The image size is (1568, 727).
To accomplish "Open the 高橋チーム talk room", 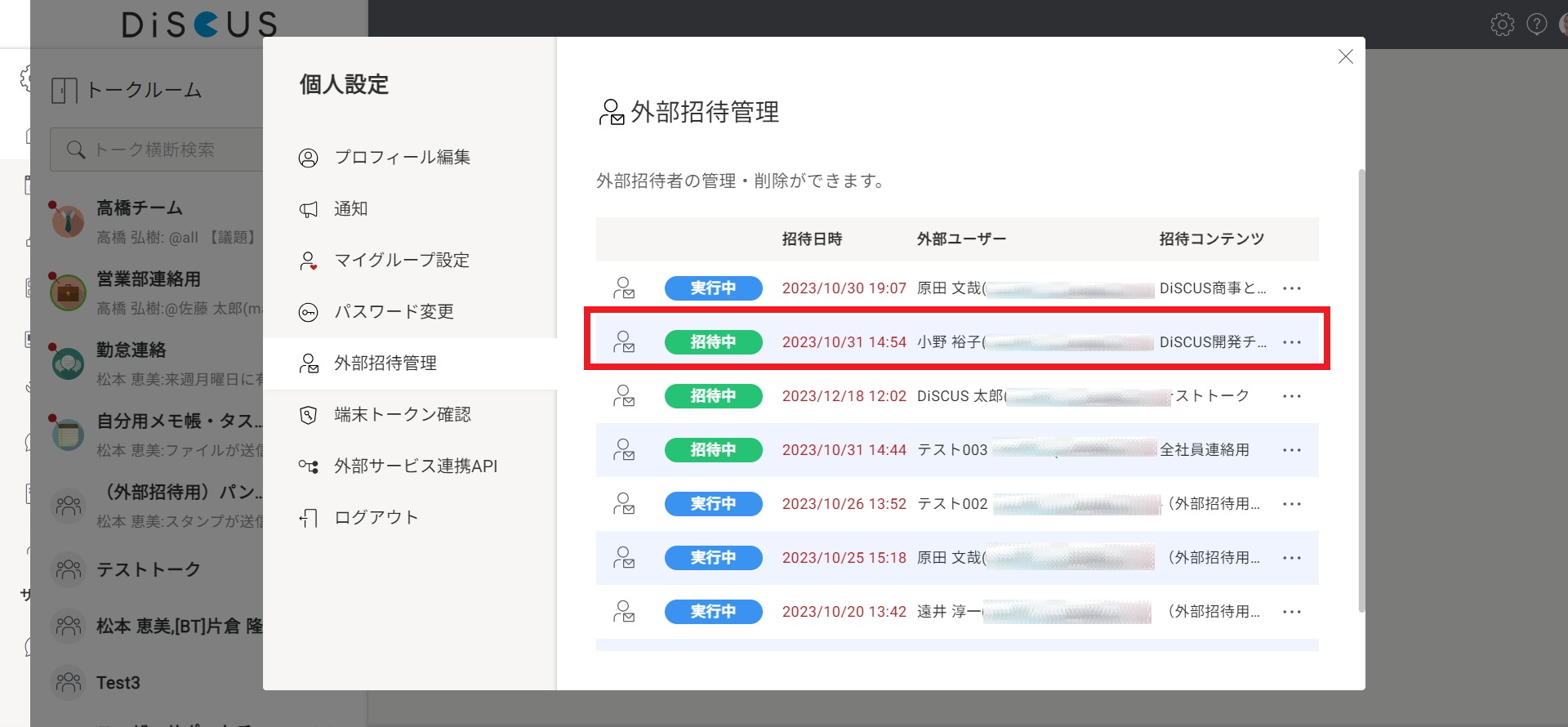I will pyautogui.click(x=155, y=221).
